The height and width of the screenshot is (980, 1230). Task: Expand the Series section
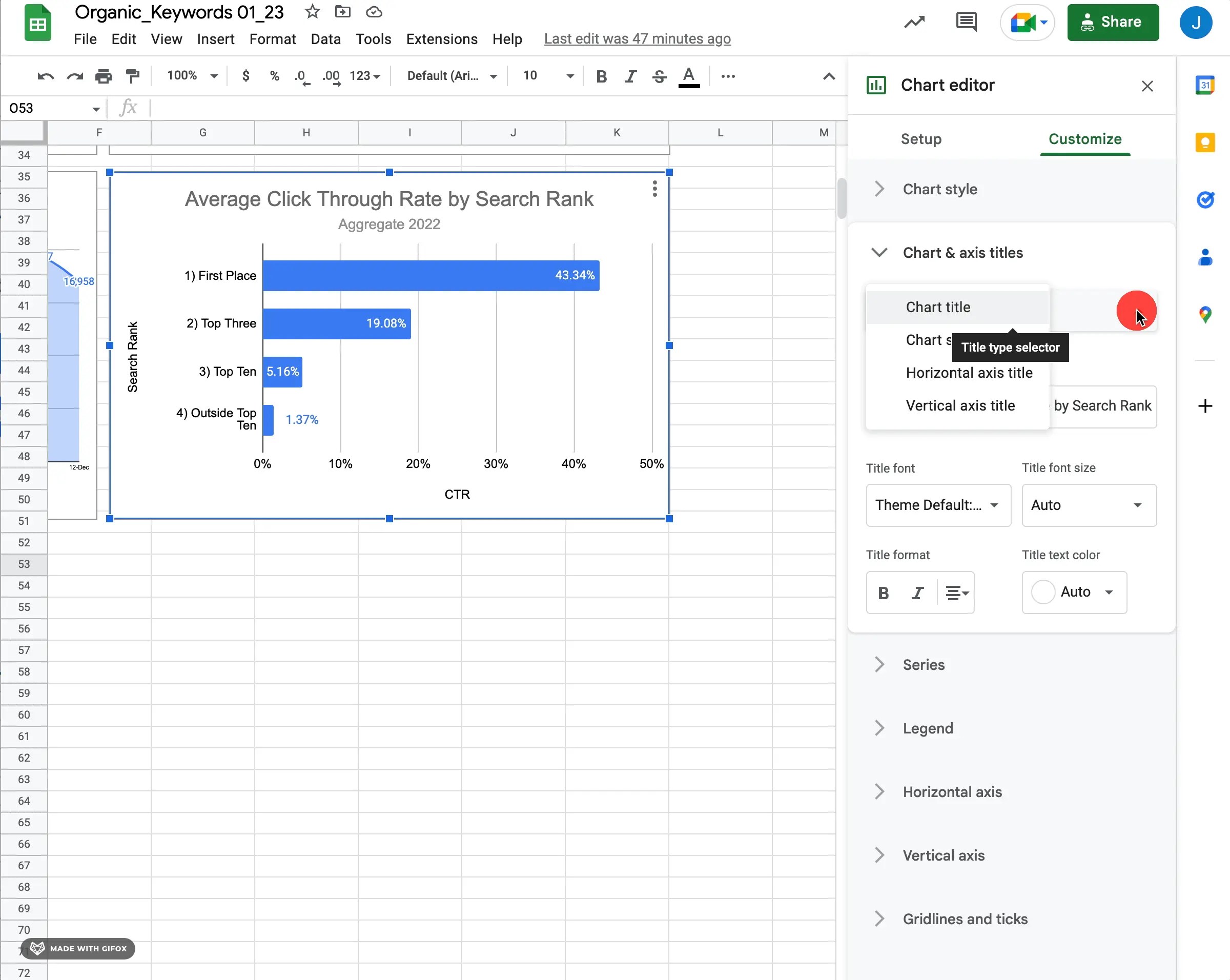[x=922, y=664]
